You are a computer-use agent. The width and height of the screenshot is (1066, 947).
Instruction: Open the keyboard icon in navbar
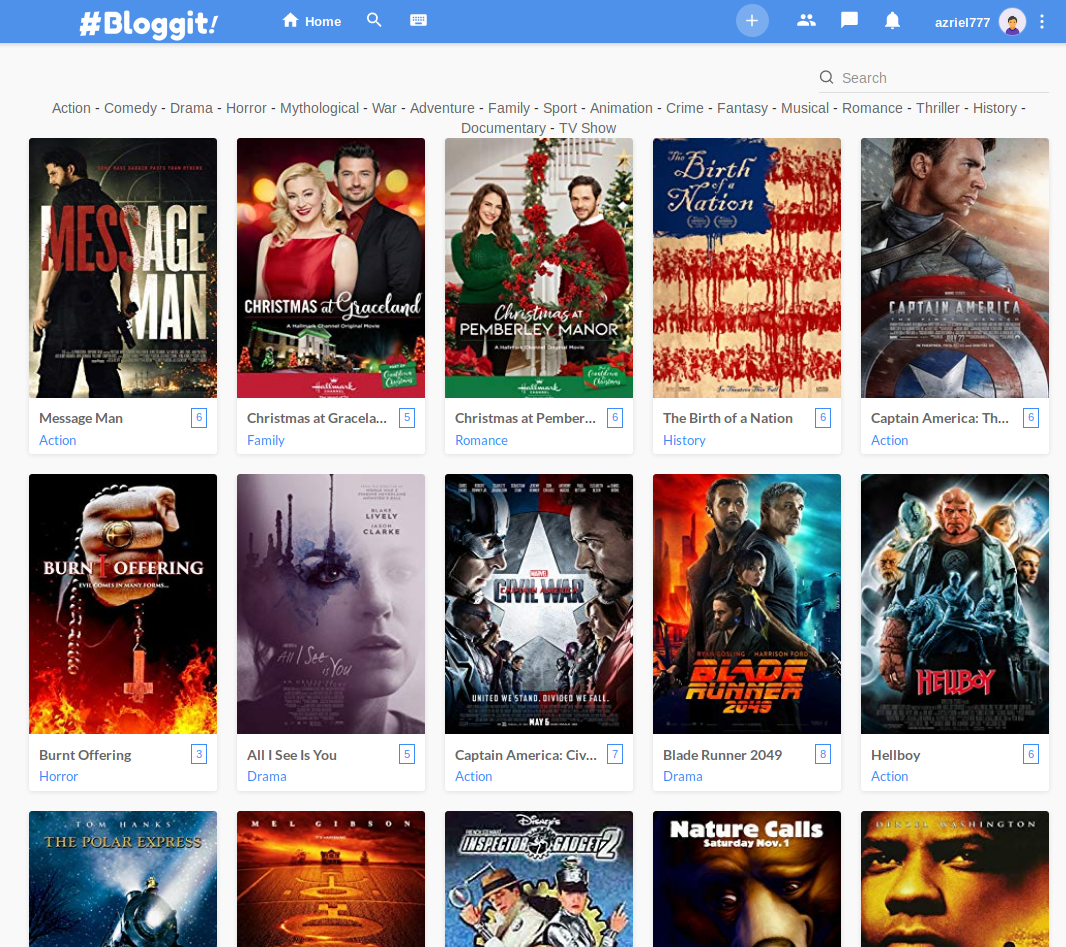[419, 20]
